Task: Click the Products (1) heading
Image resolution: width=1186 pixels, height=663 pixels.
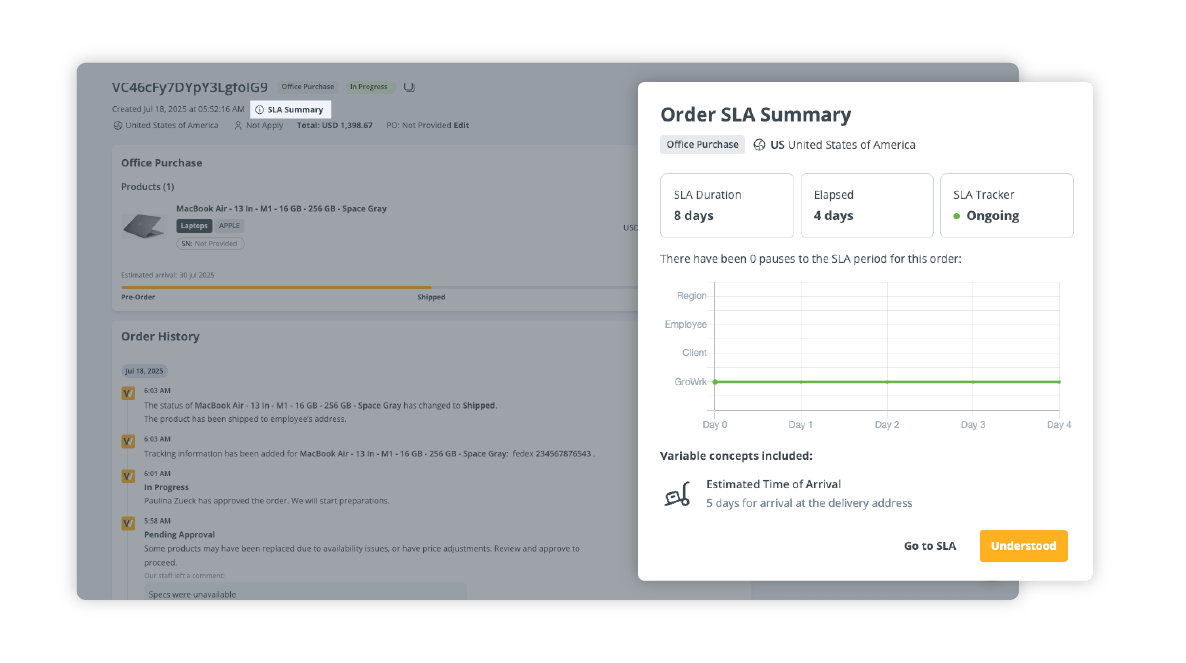Action: 147,187
